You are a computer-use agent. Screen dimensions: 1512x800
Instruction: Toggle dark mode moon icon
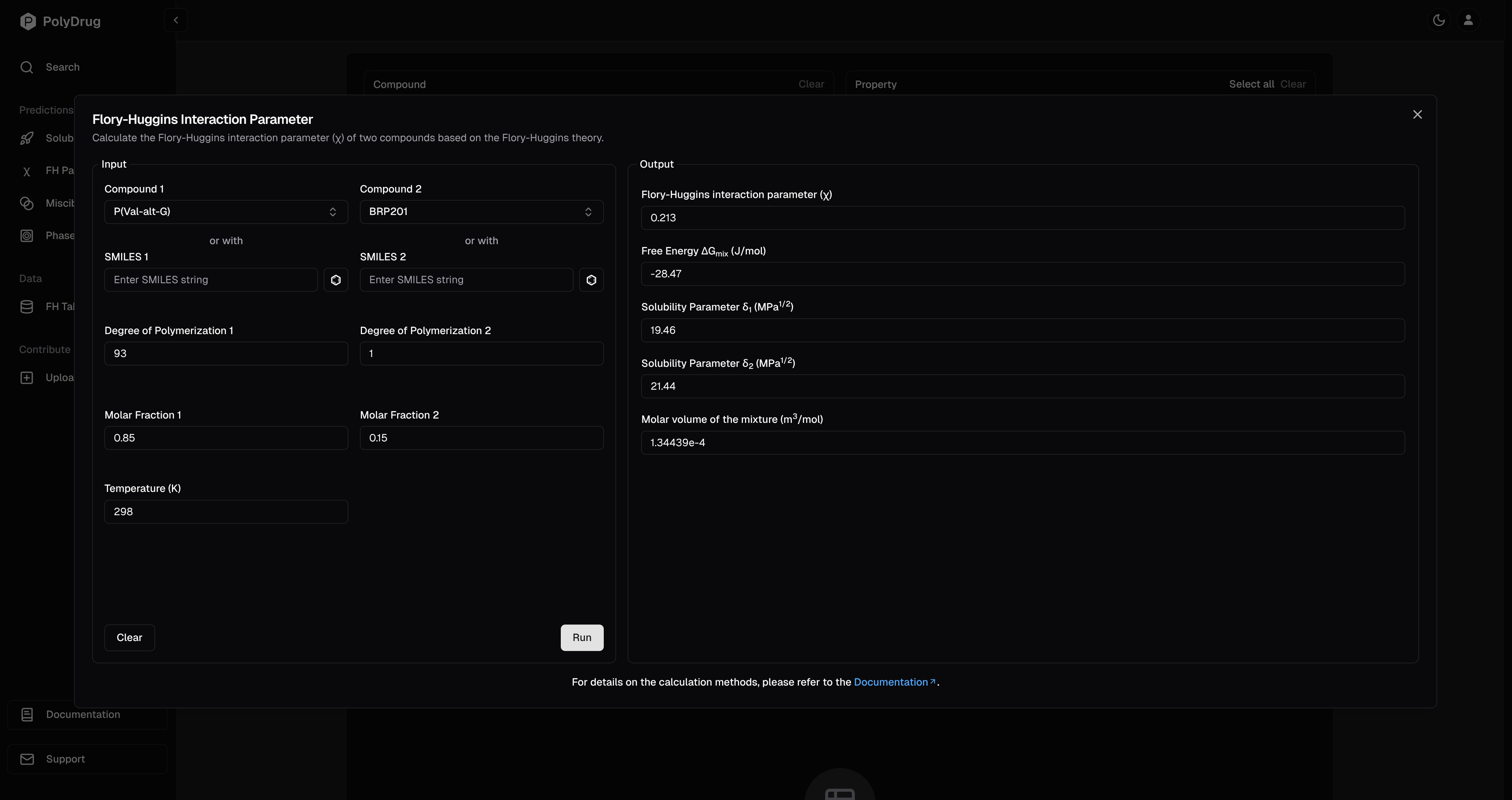click(x=1439, y=21)
